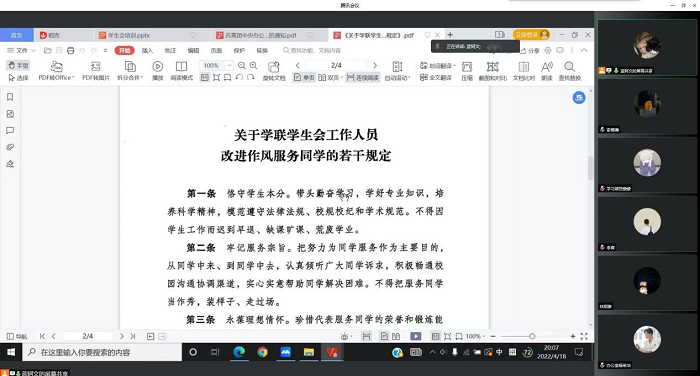The height and width of the screenshot is (376, 700).
Task: Click the PDF转图片 tool
Action: [x=96, y=71]
